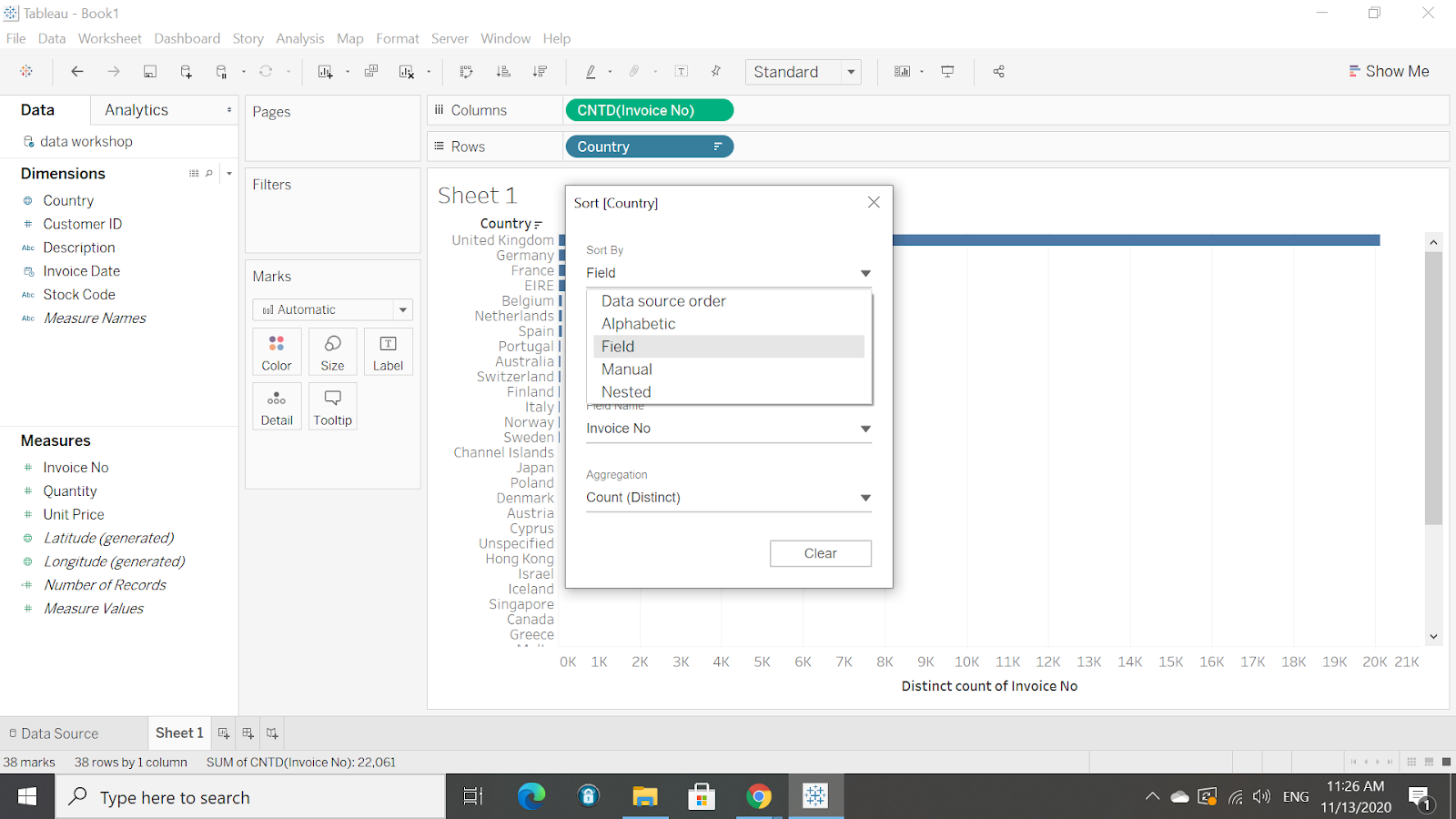This screenshot has height=819, width=1456.
Task: Click the Share Workbook icon
Action: pos(997,71)
